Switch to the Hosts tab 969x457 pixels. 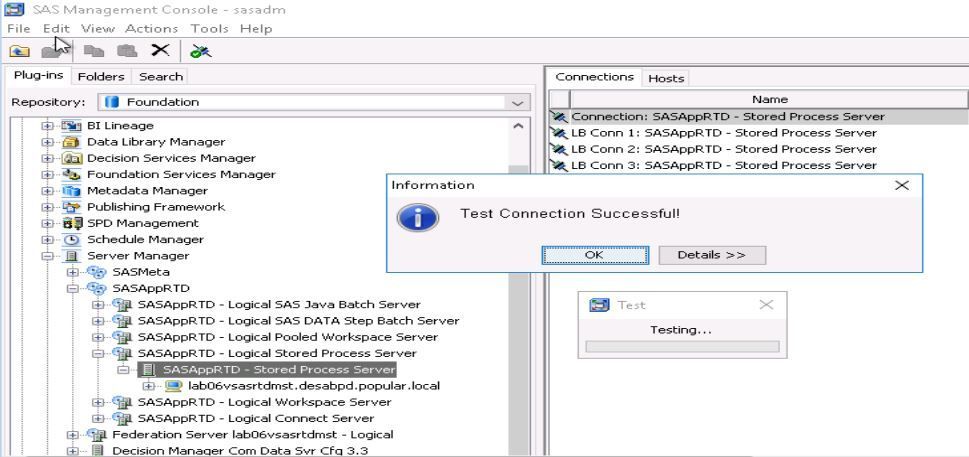pos(666,78)
